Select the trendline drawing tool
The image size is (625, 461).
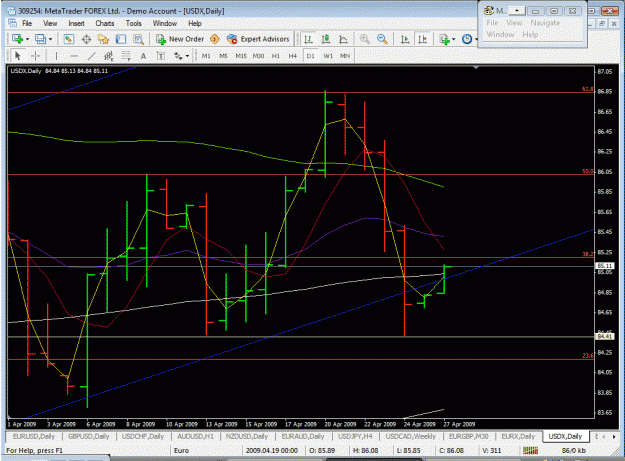(91, 56)
